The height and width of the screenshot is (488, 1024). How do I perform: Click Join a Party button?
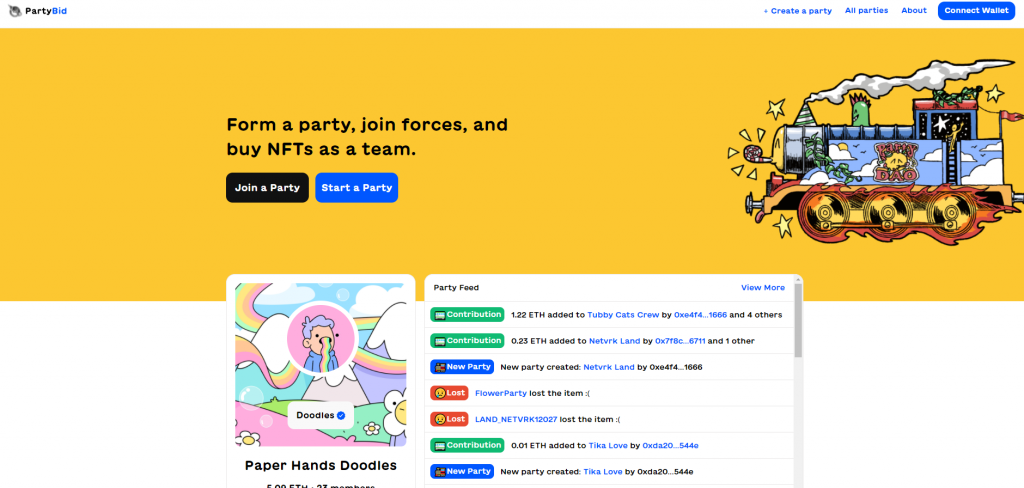tap(267, 187)
